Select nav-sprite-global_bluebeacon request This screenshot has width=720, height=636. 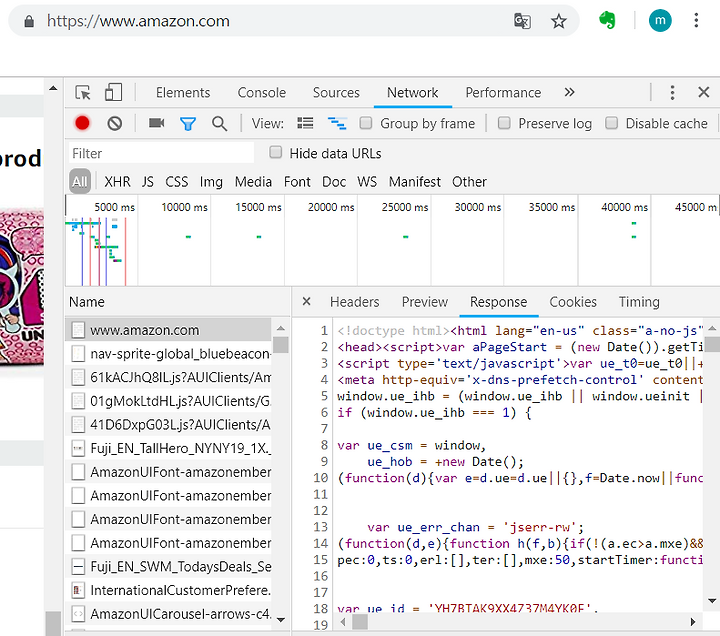pyautogui.click(x=169, y=354)
